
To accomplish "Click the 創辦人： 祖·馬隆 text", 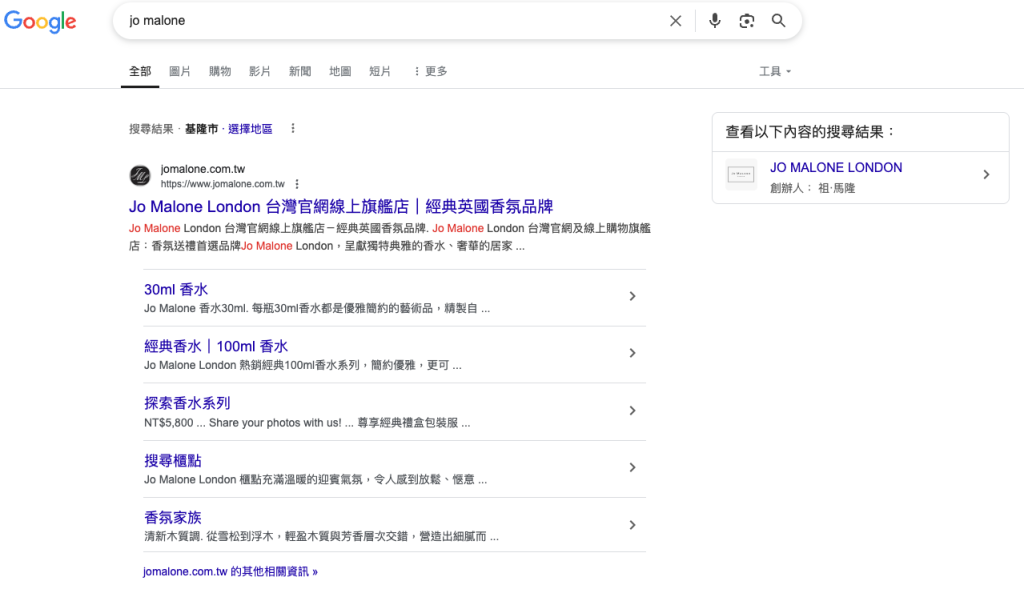I will tap(812, 188).
